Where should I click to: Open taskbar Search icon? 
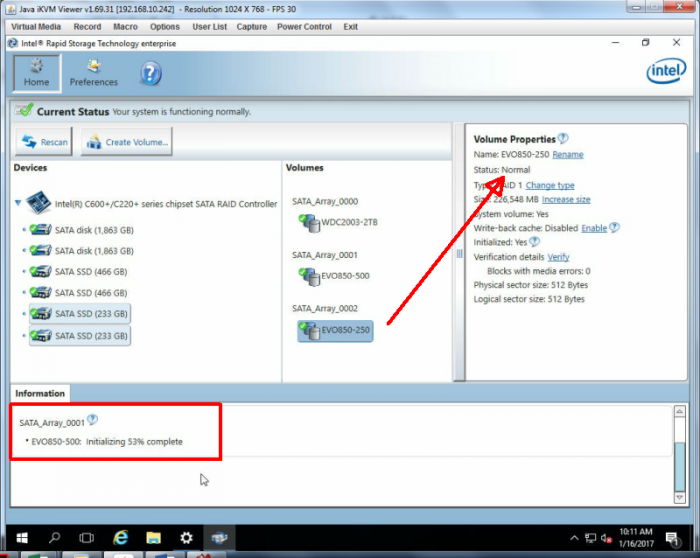[x=54, y=538]
